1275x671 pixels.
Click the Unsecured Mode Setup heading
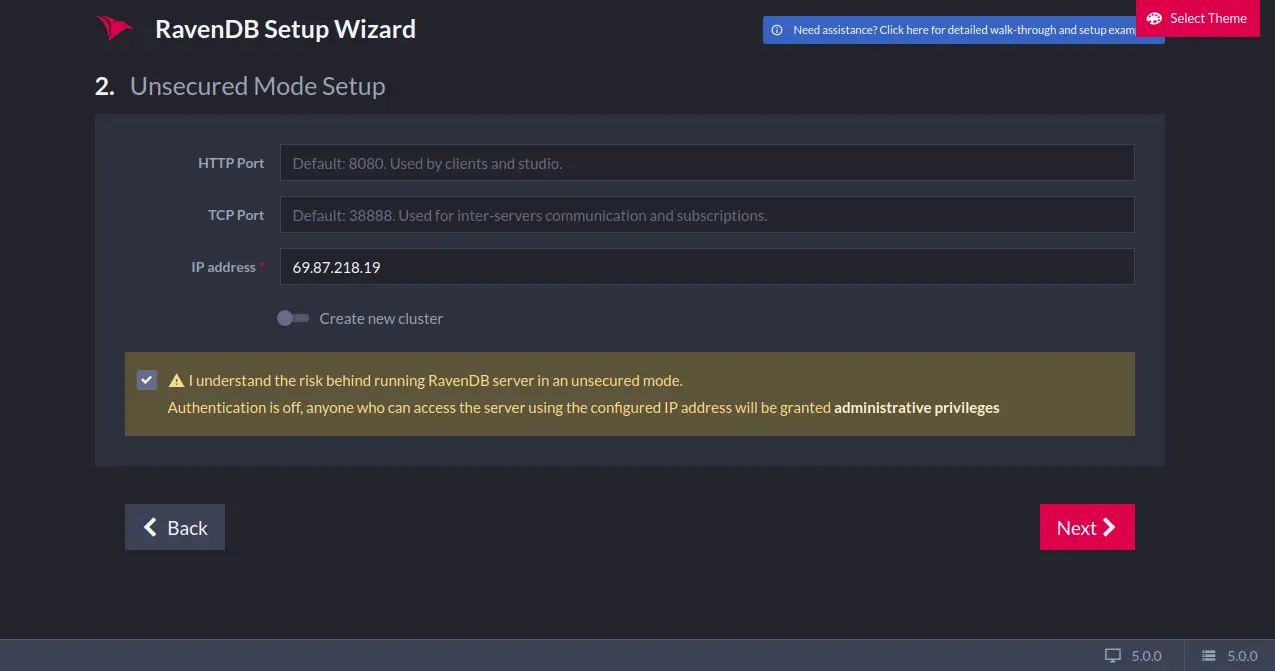(x=257, y=86)
